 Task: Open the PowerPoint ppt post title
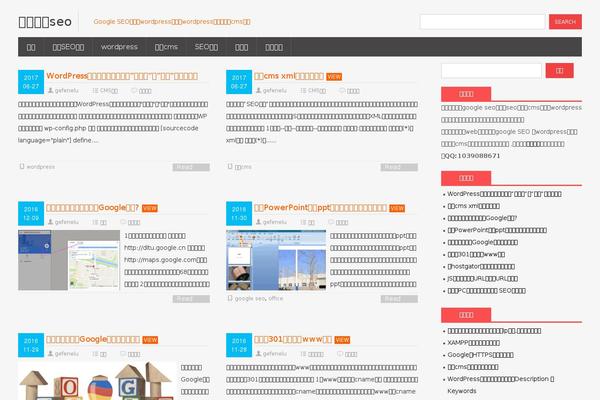pyautogui.click(x=320, y=207)
